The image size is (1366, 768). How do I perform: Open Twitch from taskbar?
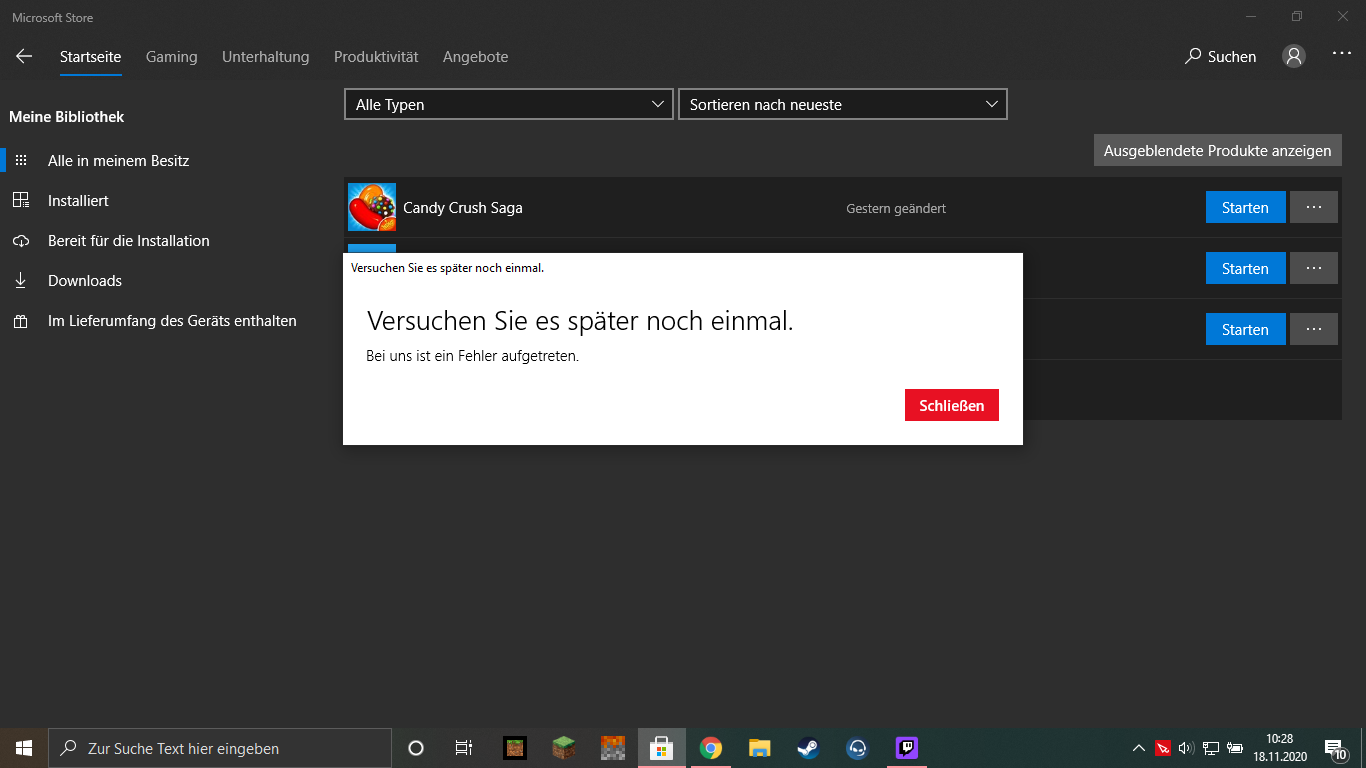coord(907,748)
